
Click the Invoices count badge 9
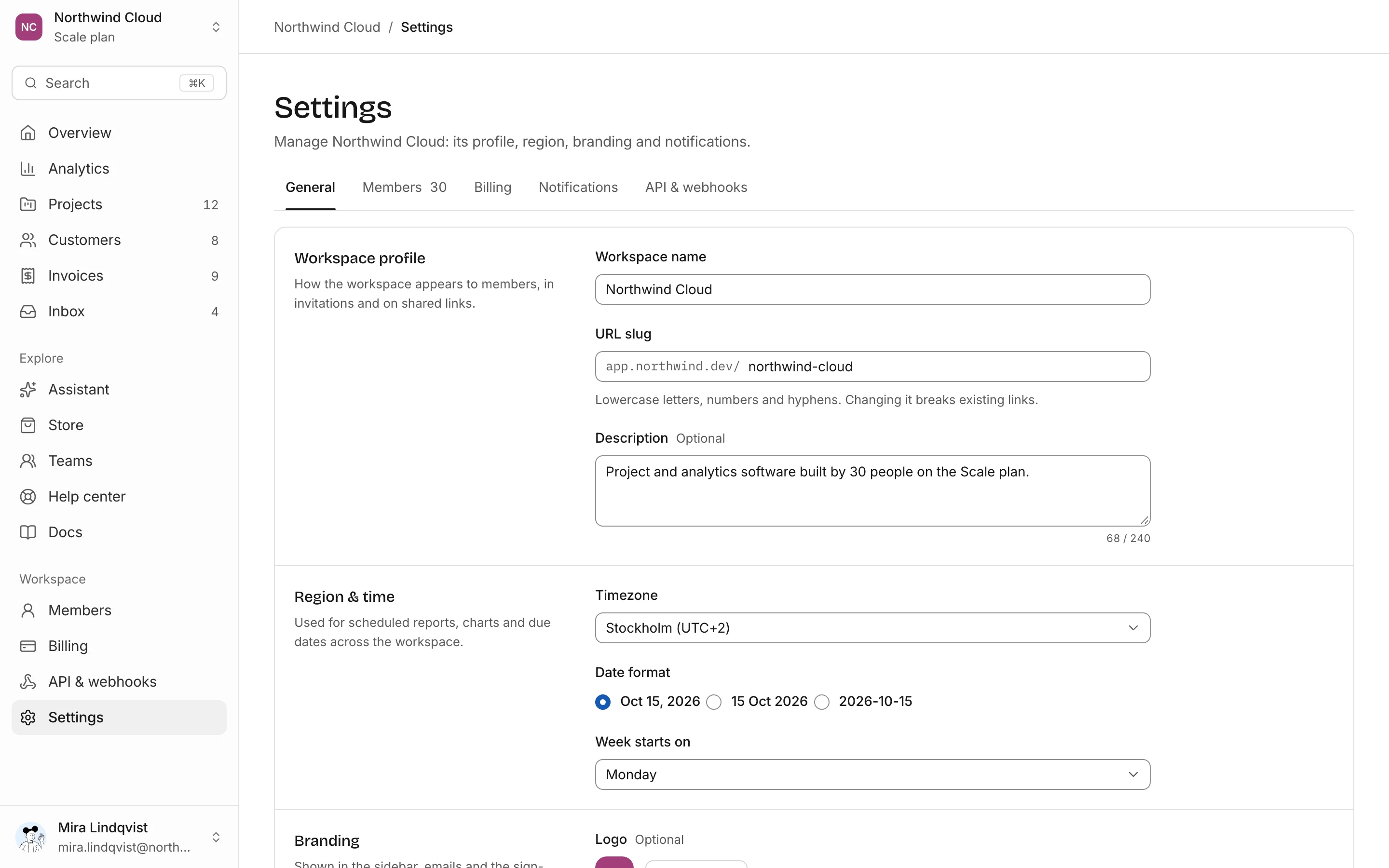click(x=215, y=276)
